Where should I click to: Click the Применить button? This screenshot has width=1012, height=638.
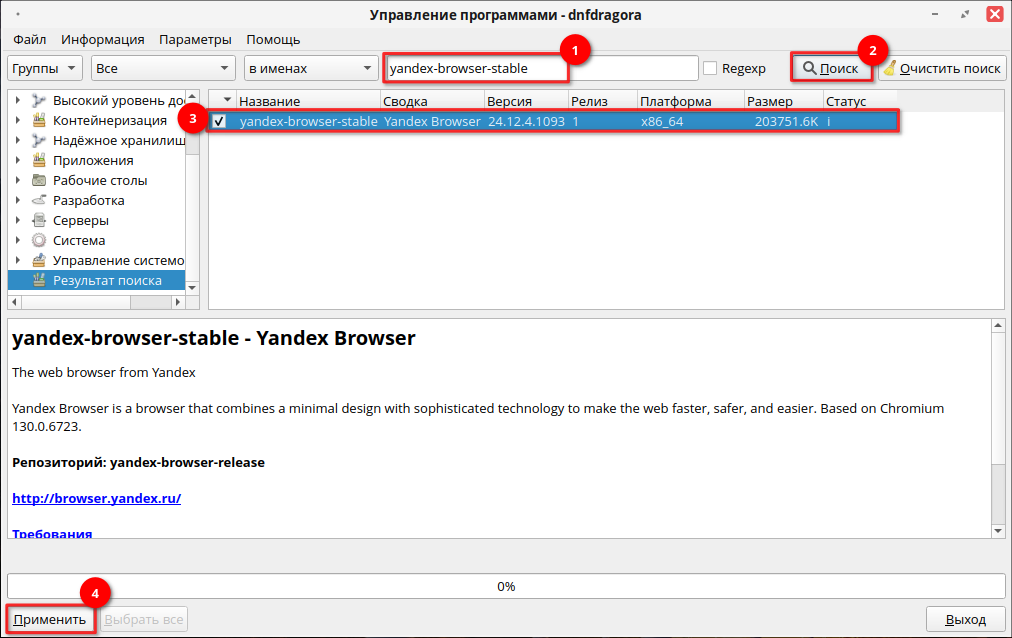click(x=50, y=619)
